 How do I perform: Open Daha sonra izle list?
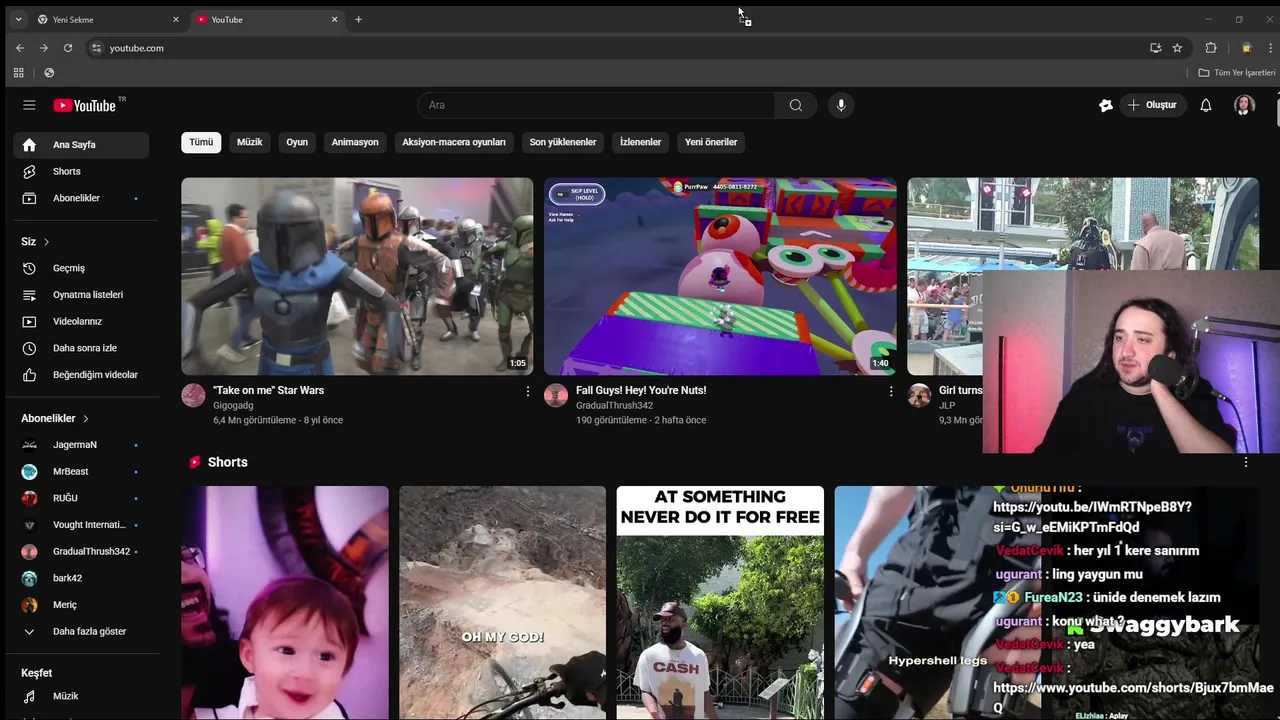[x=81, y=348]
